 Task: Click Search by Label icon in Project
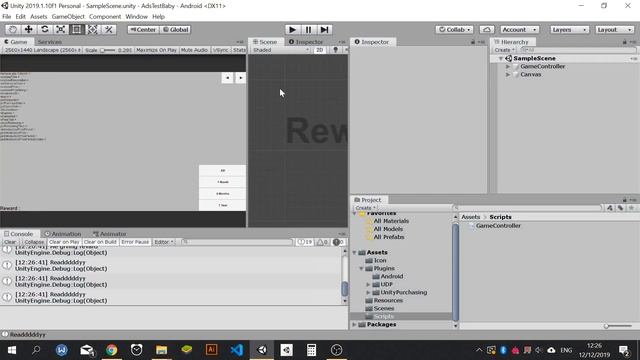(620, 208)
